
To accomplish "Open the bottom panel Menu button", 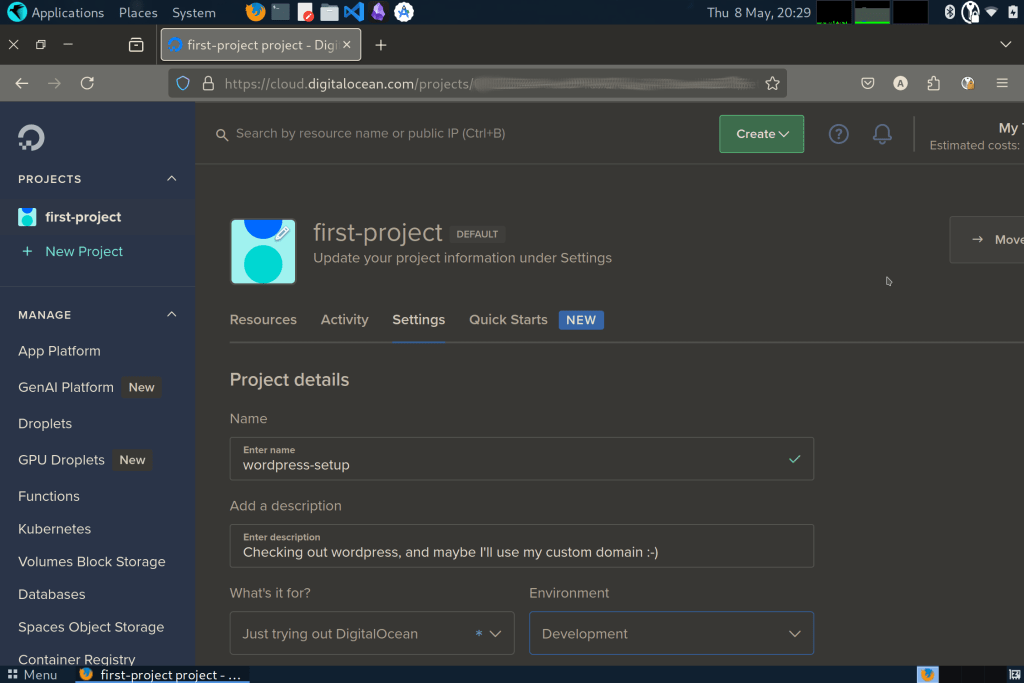I will pyautogui.click(x=33, y=675).
